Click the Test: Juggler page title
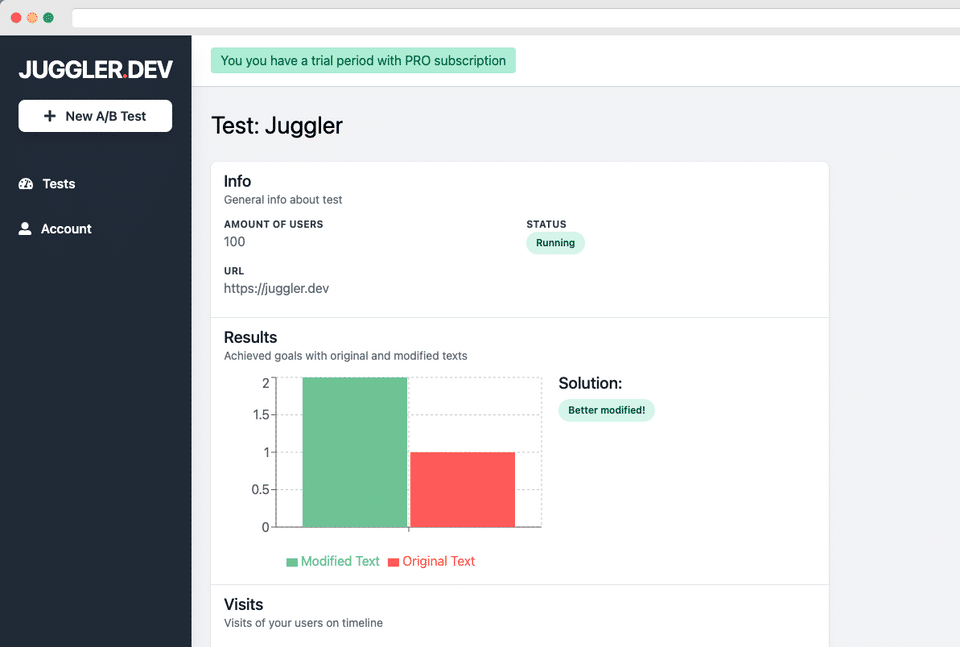The height and width of the screenshot is (647, 960). [x=277, y=126]
